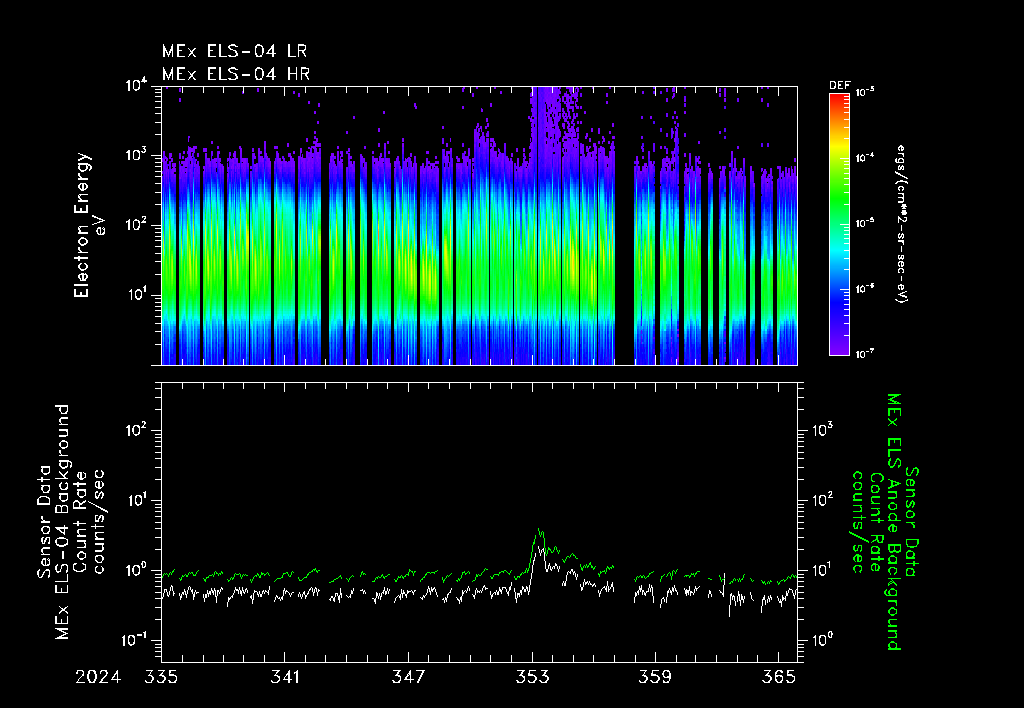Click the day '353' x-axis tick label
The height and width of the screenshot is (708, 1024).
point(532,677)
